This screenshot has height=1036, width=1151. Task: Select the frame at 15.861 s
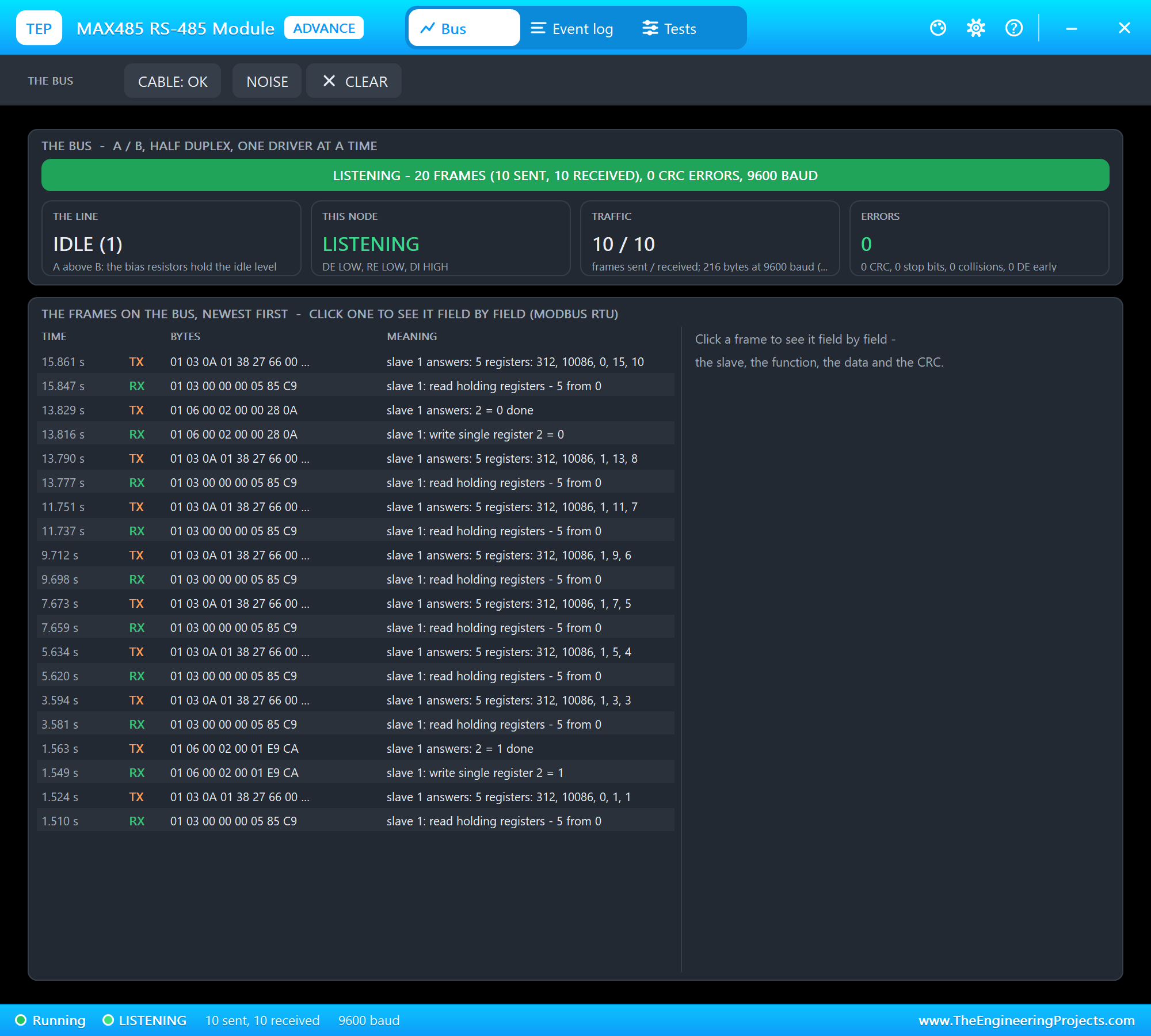[x=356, y=362]
